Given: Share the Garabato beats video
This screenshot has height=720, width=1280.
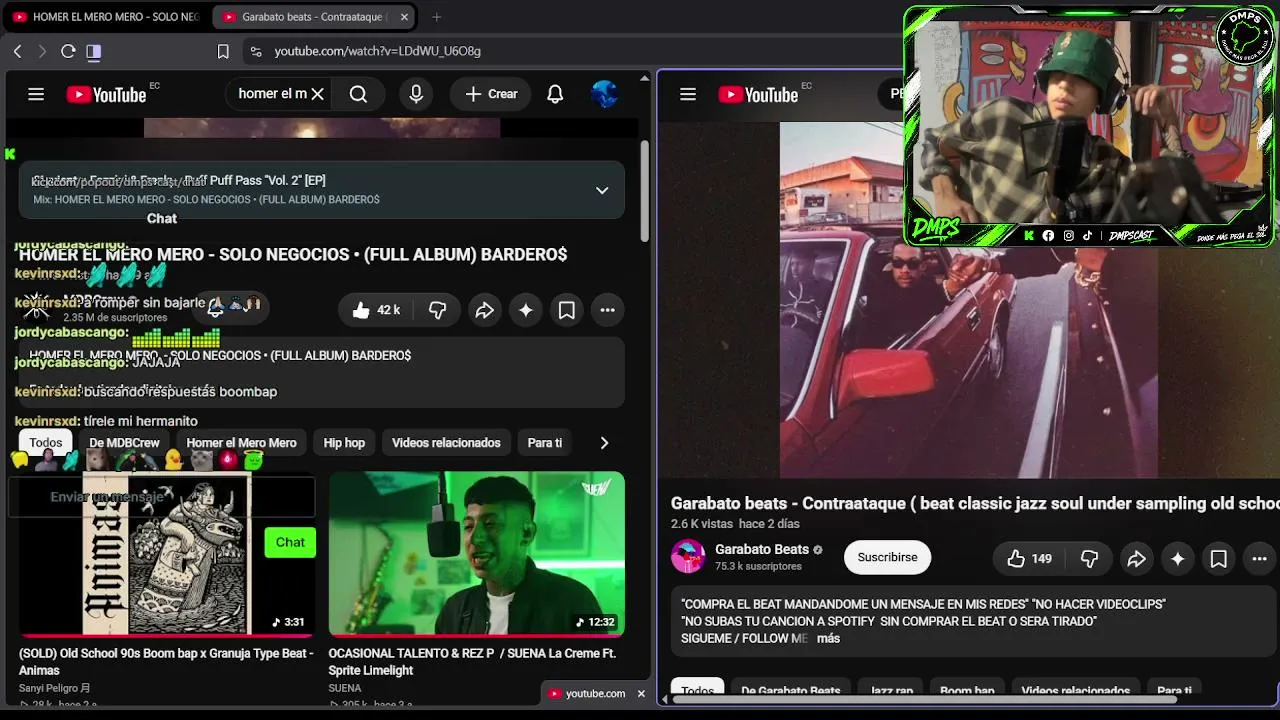Looking at the screenshot, I should 1136,559.
